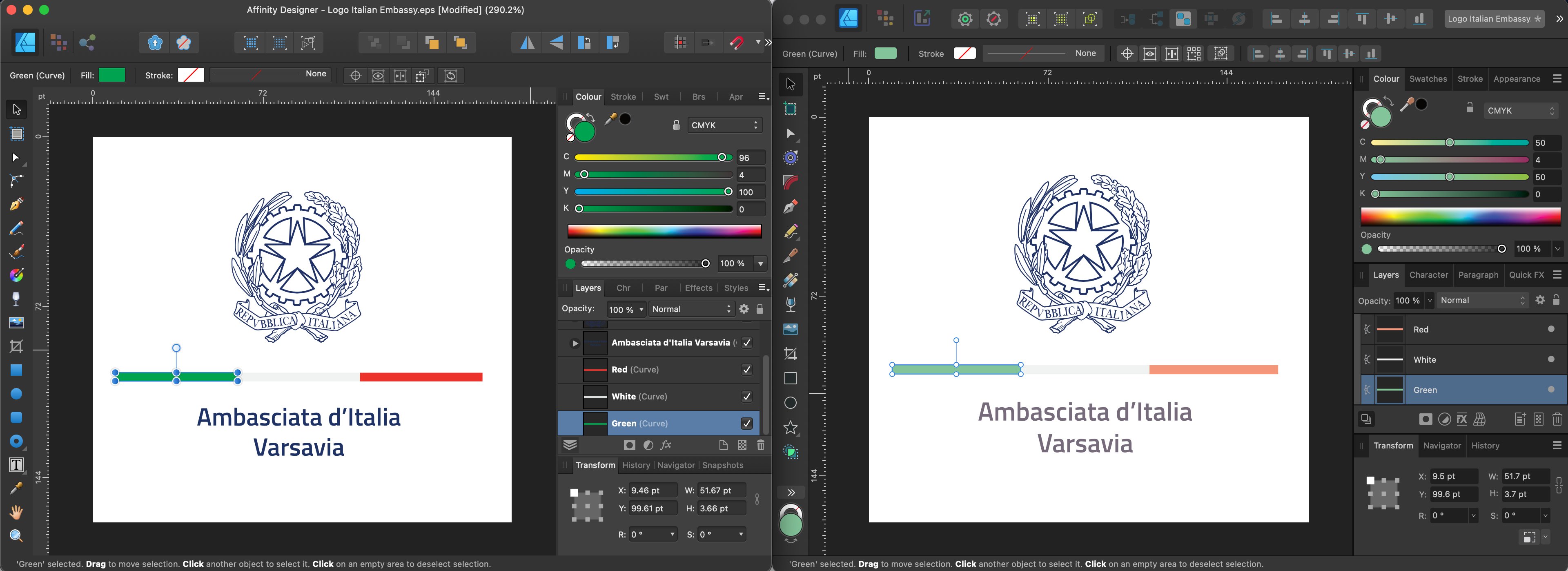Switch to Swatches tab in right window
Viewport: 1568px width, 571px height.
pos(1428,79)
